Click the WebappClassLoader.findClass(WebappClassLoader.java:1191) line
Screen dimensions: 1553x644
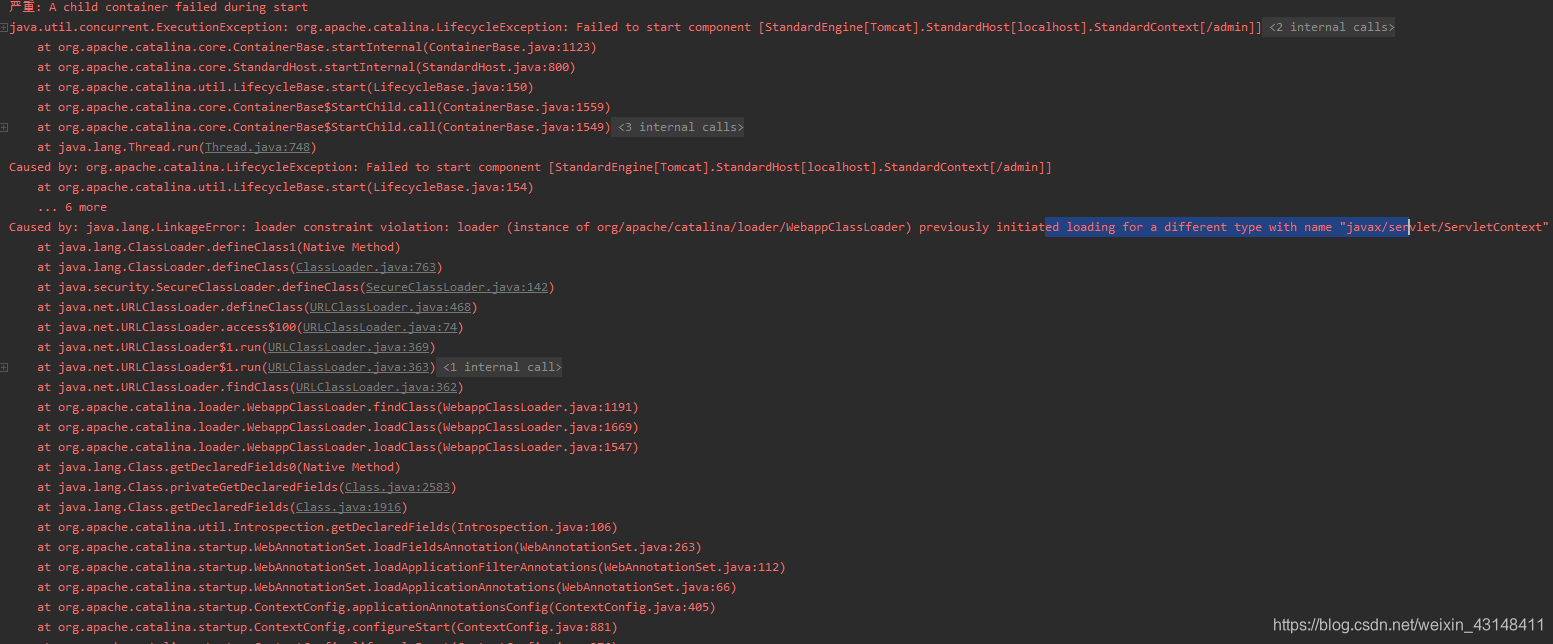[x=338, y=407]
